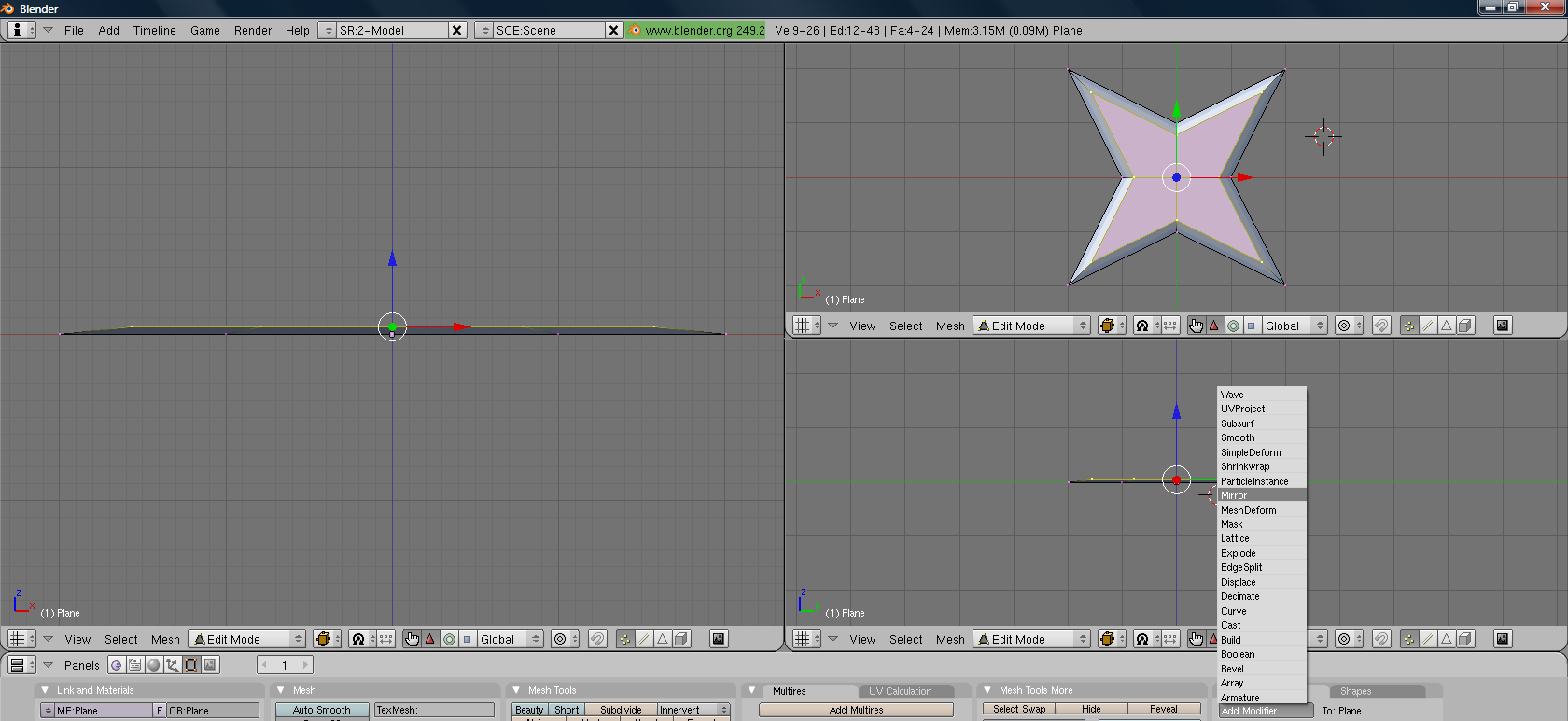Click the render image icon in the top-right viewport header
This screenshot has height=721, width=1568.
(1503, 326)
